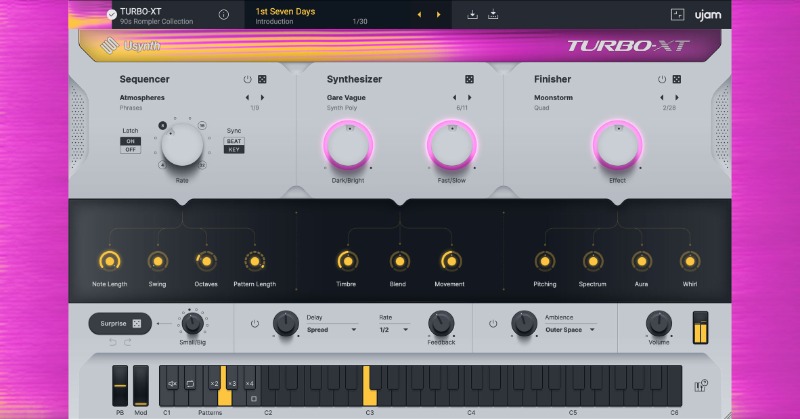Set Sync to BEAT

tap(234, 141)
